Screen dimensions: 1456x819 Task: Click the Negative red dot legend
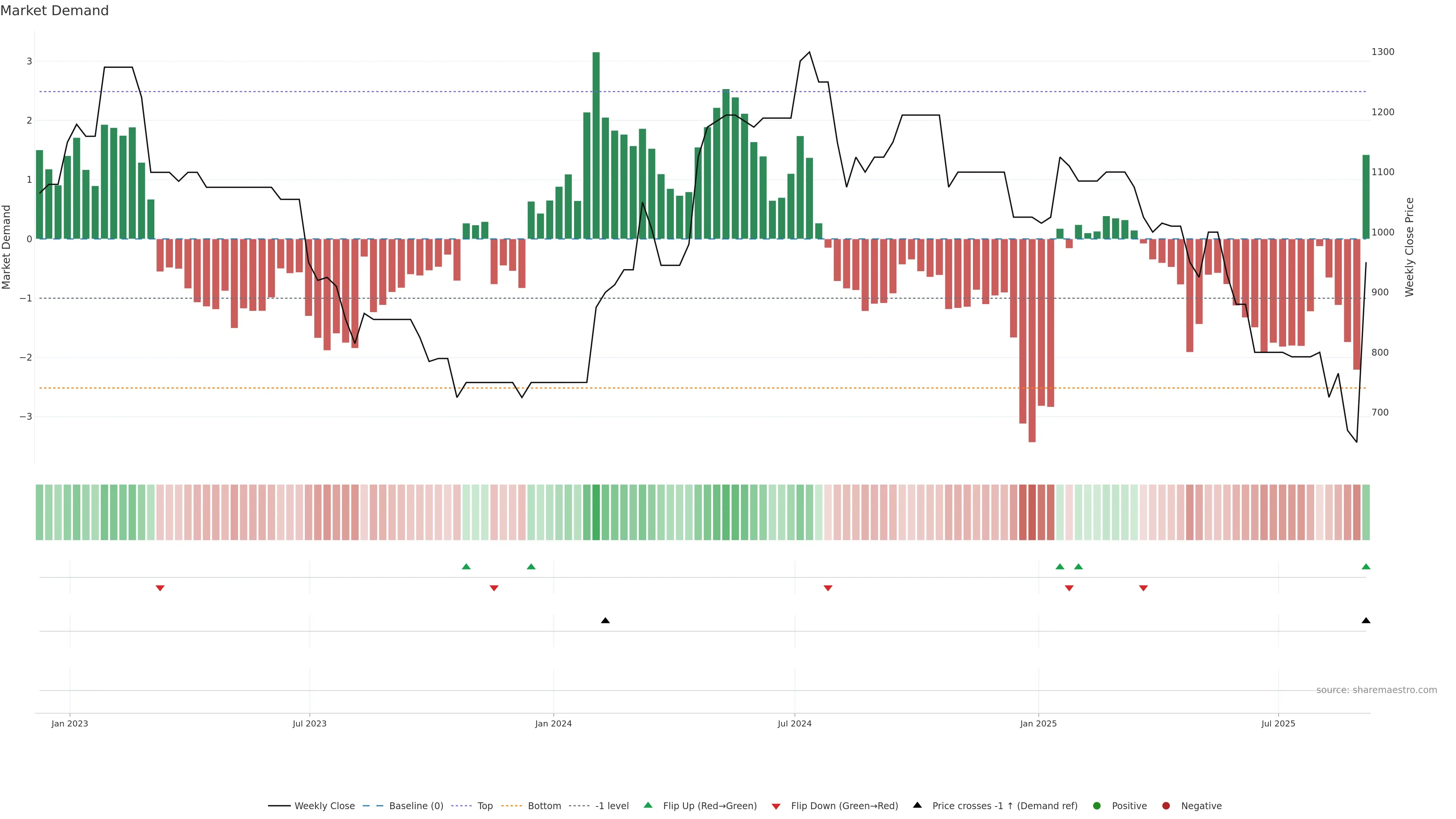(x=1166, y=806)
